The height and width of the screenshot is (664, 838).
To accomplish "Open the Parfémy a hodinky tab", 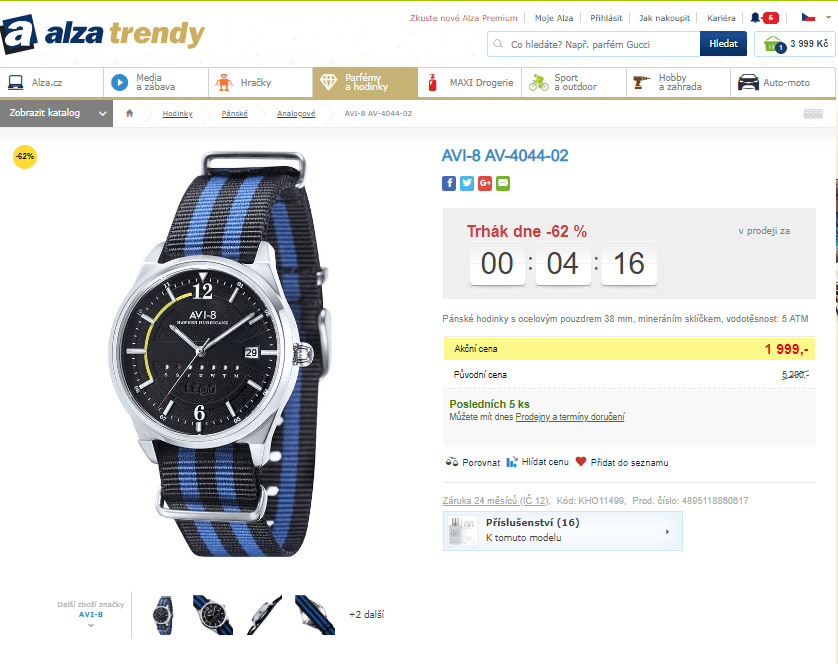I will click(364, 82).
